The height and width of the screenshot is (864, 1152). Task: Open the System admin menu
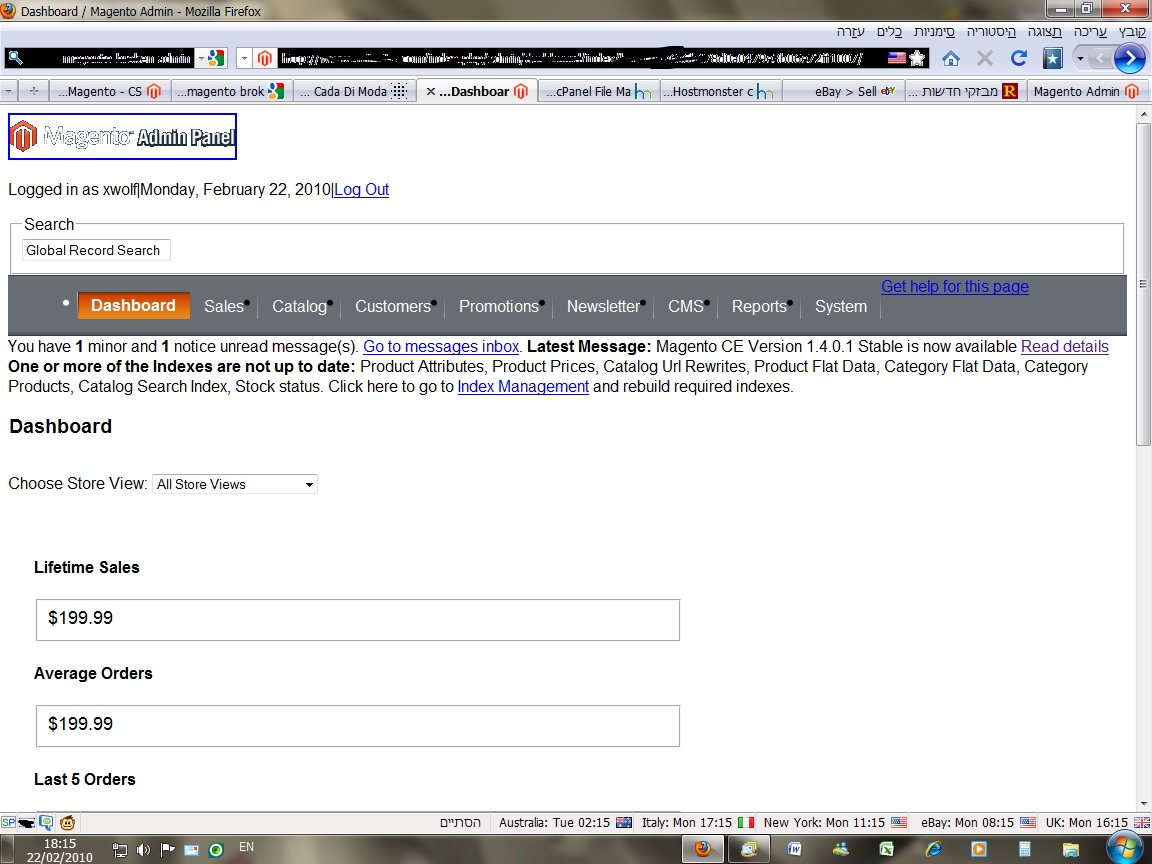840,306
